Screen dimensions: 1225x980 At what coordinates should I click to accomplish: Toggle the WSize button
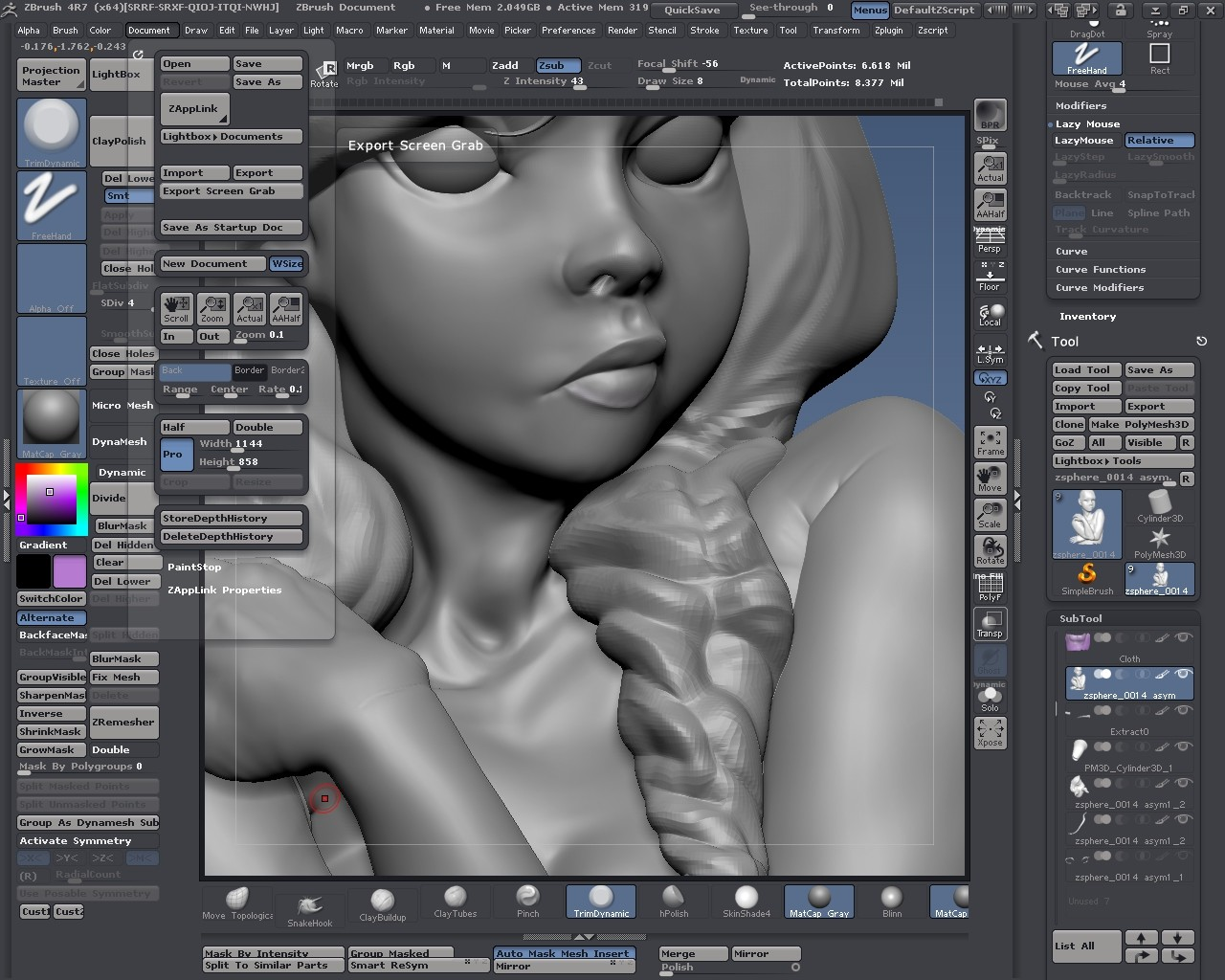click(287, 264)
